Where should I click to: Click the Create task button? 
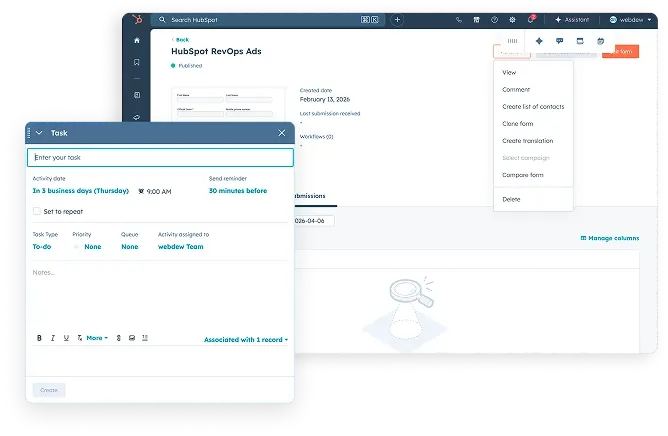click(x=49, y=390)
